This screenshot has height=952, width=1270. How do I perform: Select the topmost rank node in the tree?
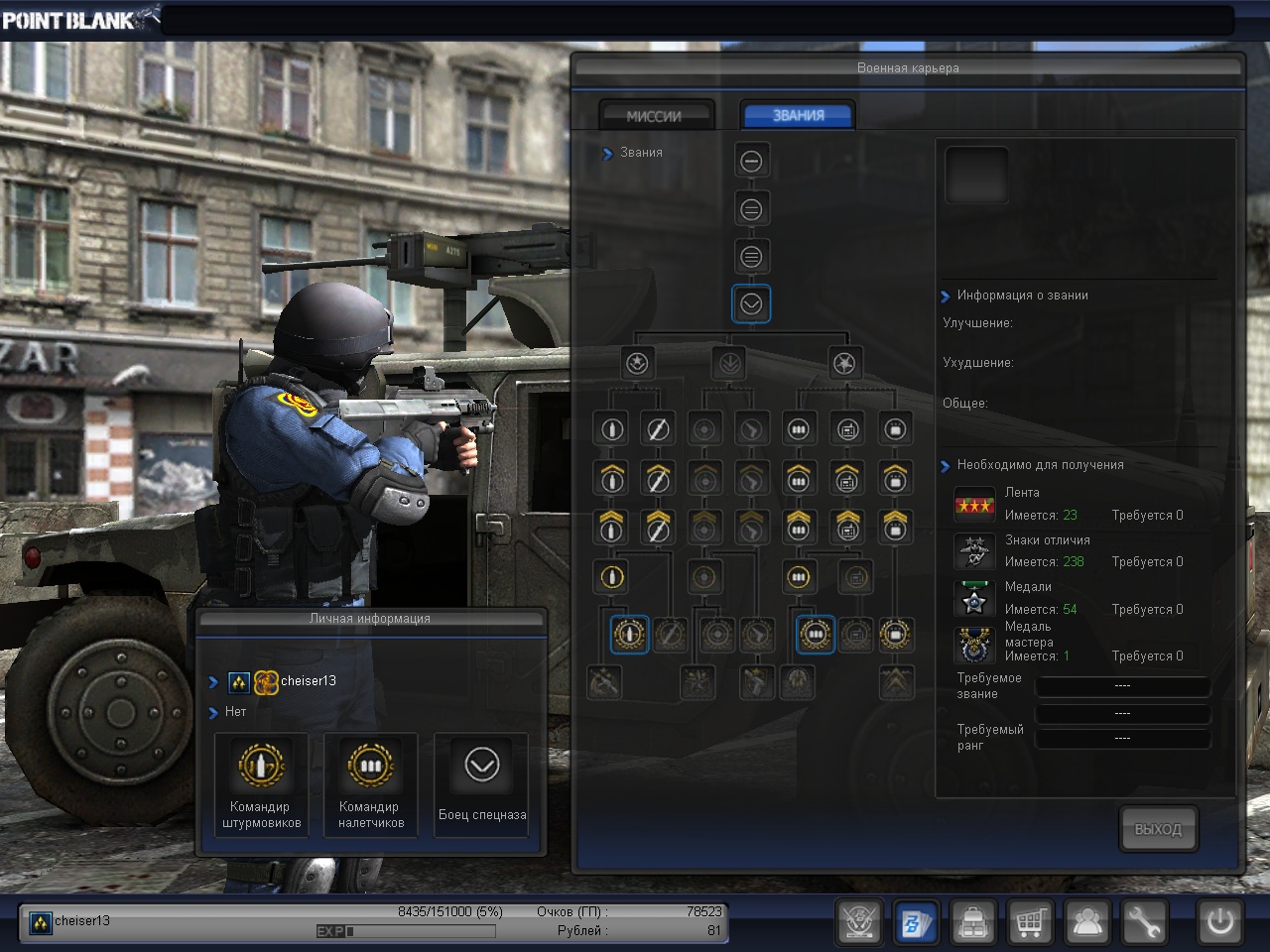751,161
